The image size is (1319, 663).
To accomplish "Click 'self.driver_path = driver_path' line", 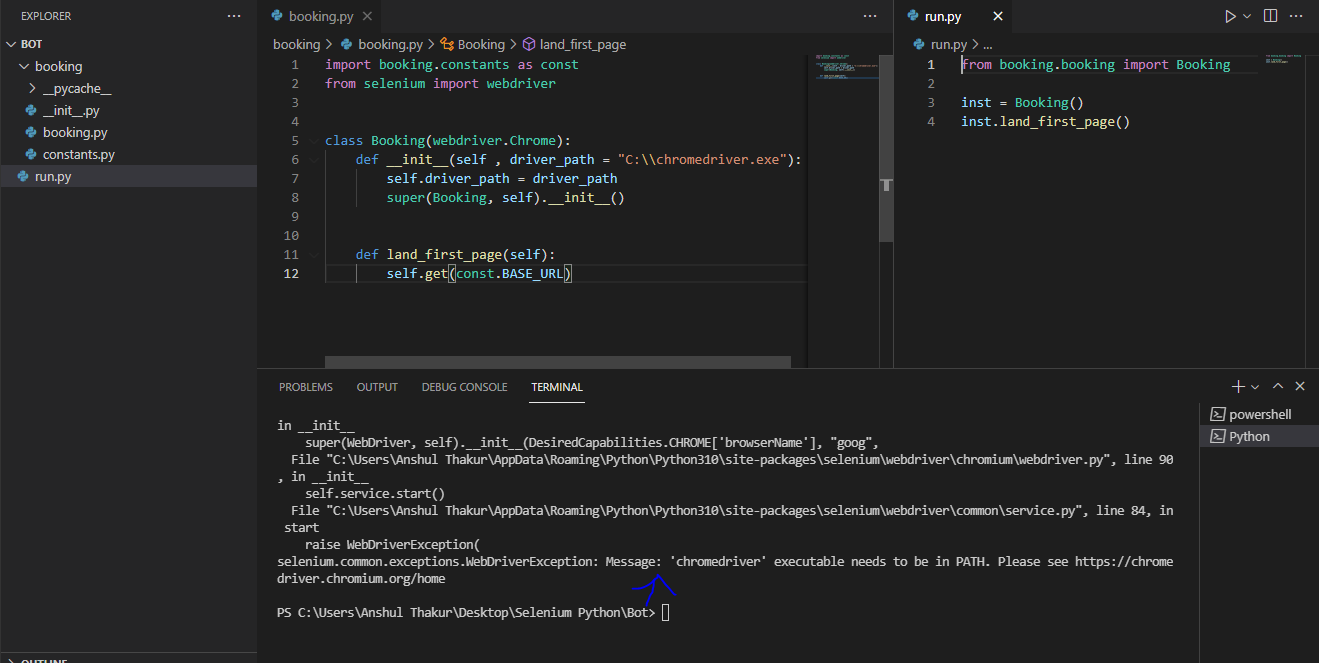I will click(502, 179).
